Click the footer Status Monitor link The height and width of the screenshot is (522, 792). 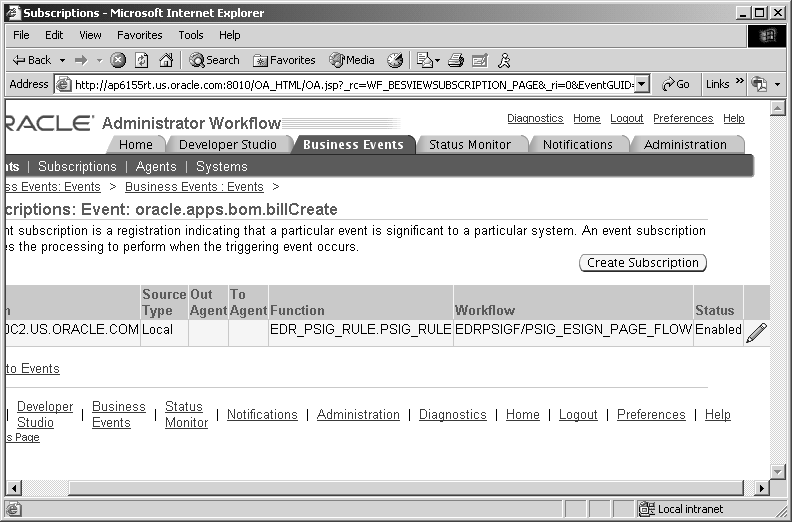pos(186,414)
